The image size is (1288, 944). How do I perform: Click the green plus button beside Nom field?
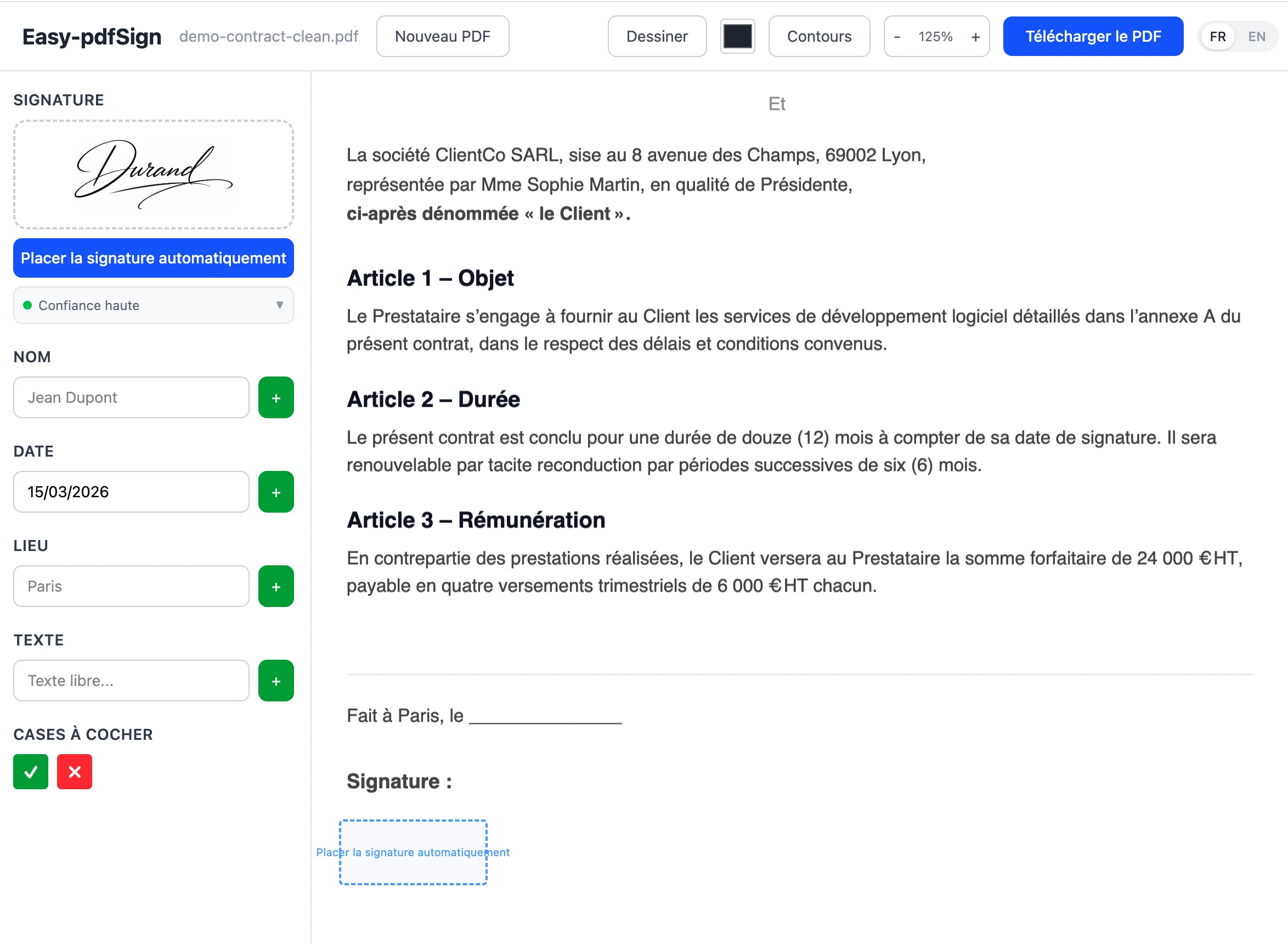click(x=276, y=398)
